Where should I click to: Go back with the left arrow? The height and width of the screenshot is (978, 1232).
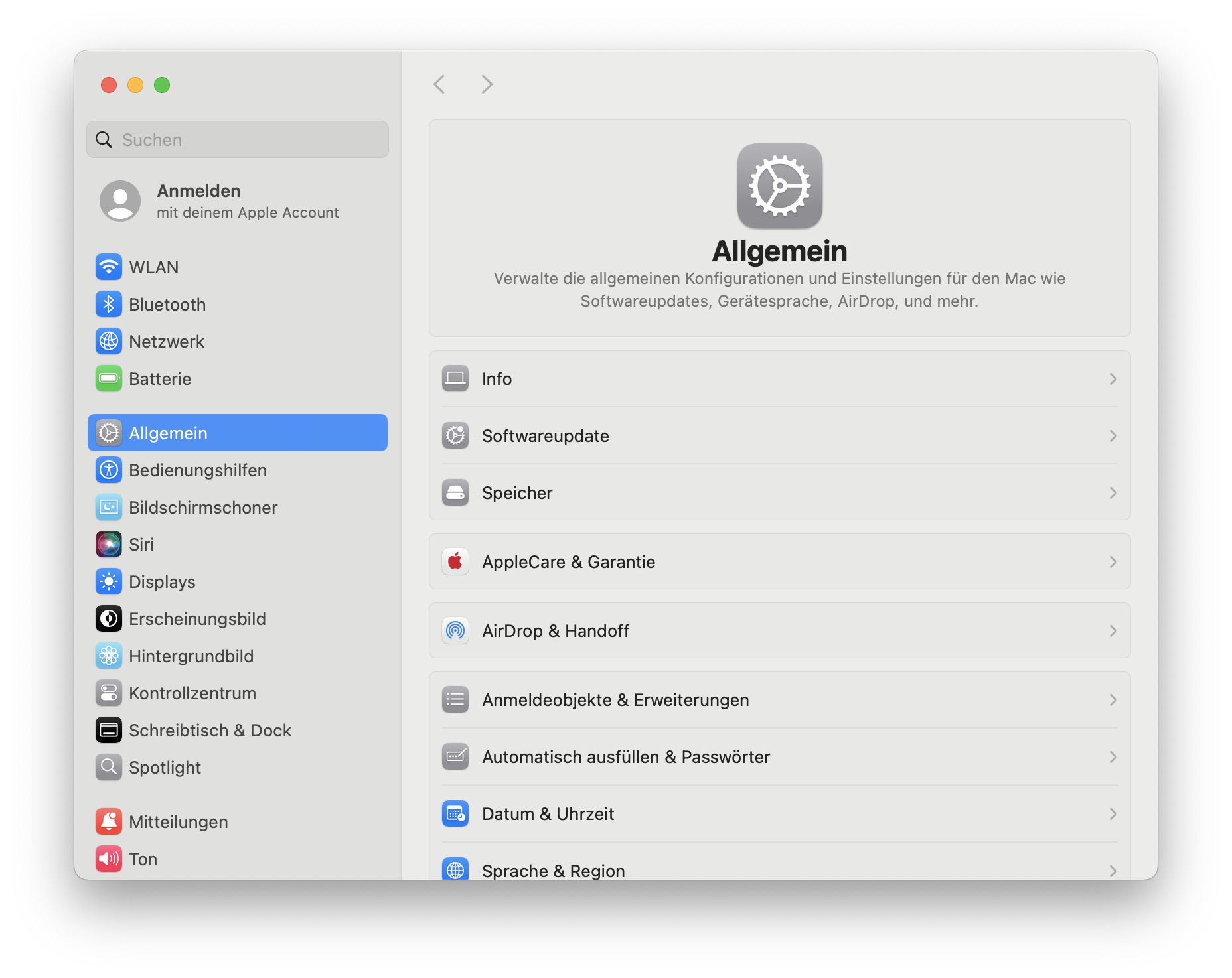(439, 84)
